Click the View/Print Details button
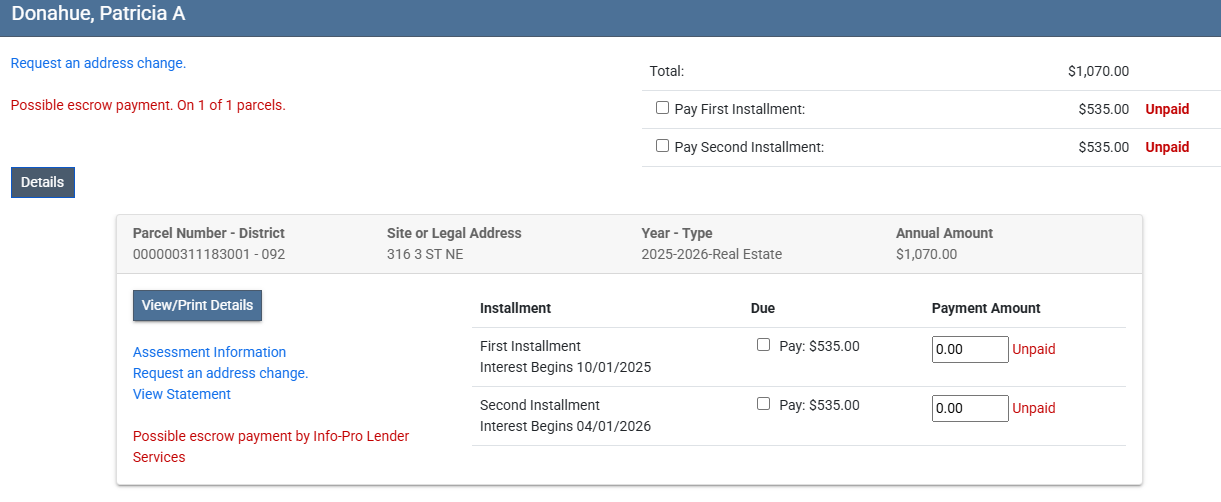The height and width of the screenshot is (502, 1221). (x=197, y=305)
